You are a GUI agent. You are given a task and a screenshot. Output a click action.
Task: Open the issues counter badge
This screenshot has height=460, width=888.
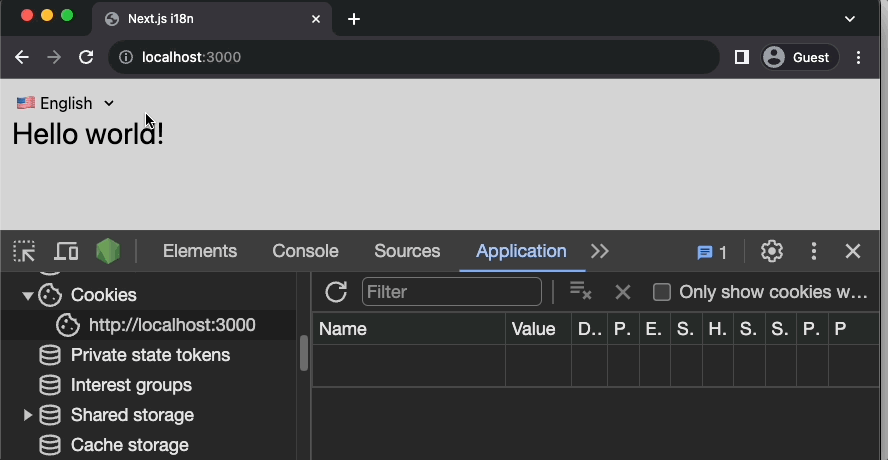(x=712, y=252)
